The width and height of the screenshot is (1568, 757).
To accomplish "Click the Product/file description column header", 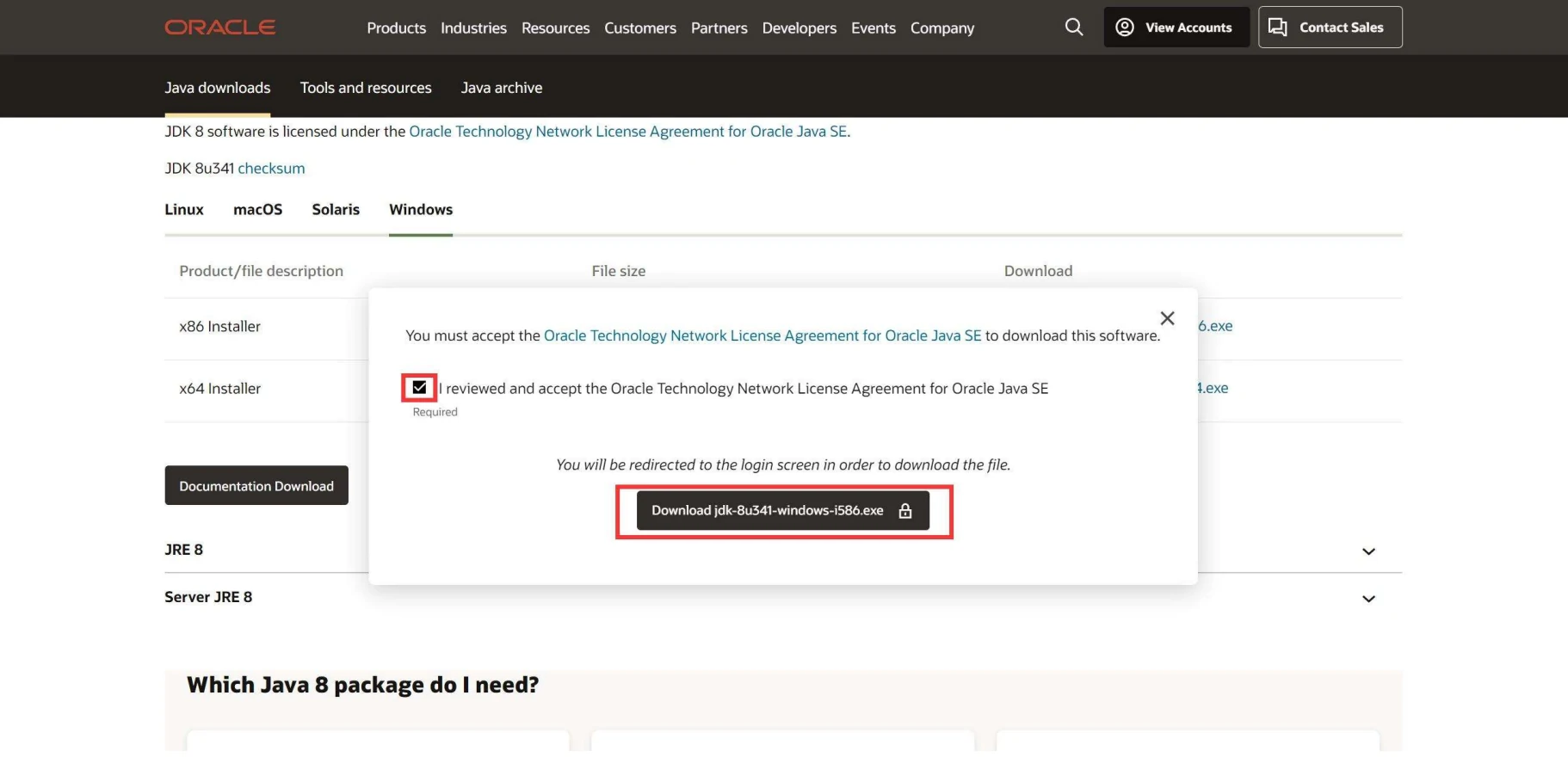I will (x=261, y=271).
